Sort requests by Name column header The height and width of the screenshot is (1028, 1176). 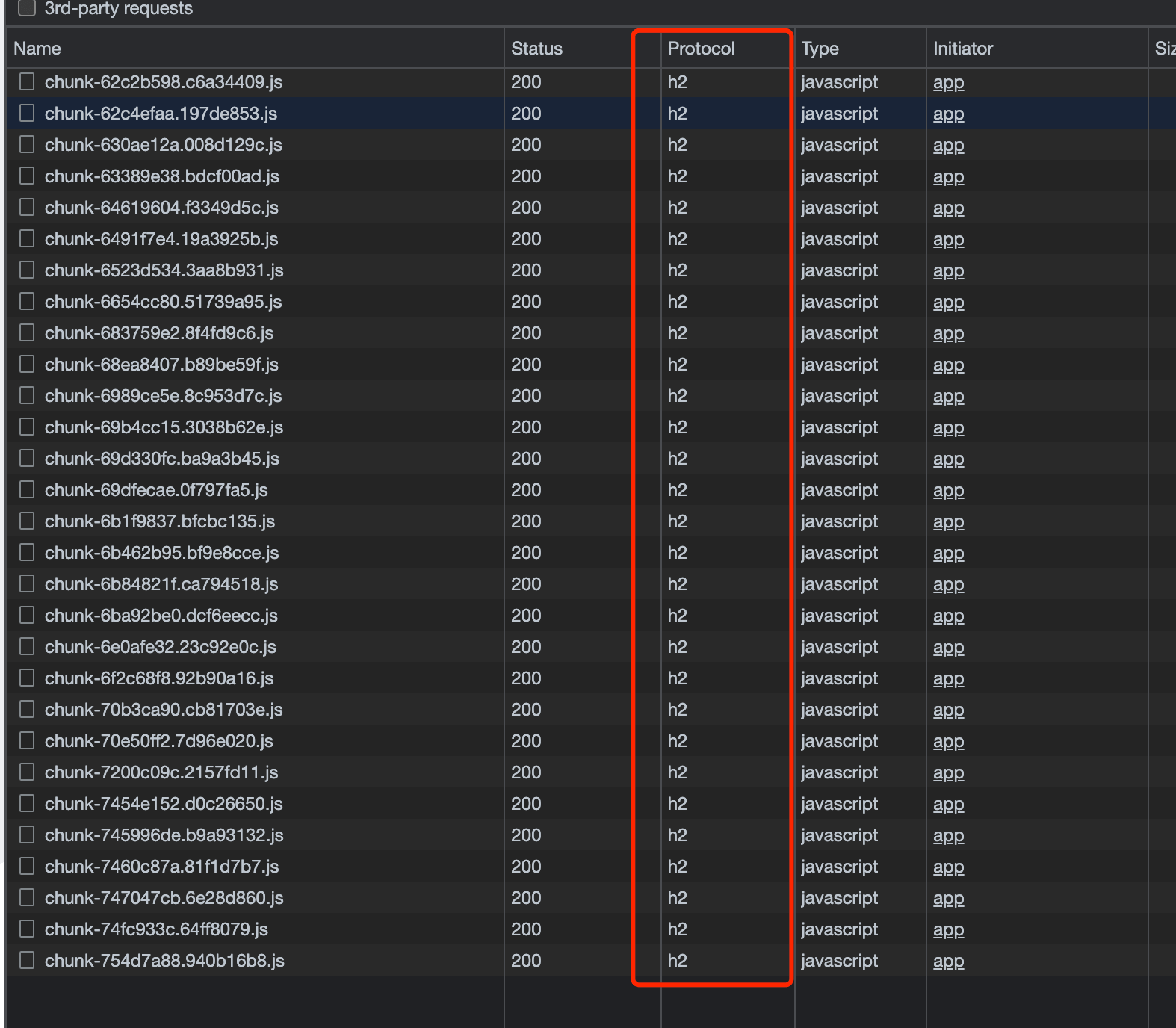37,49
